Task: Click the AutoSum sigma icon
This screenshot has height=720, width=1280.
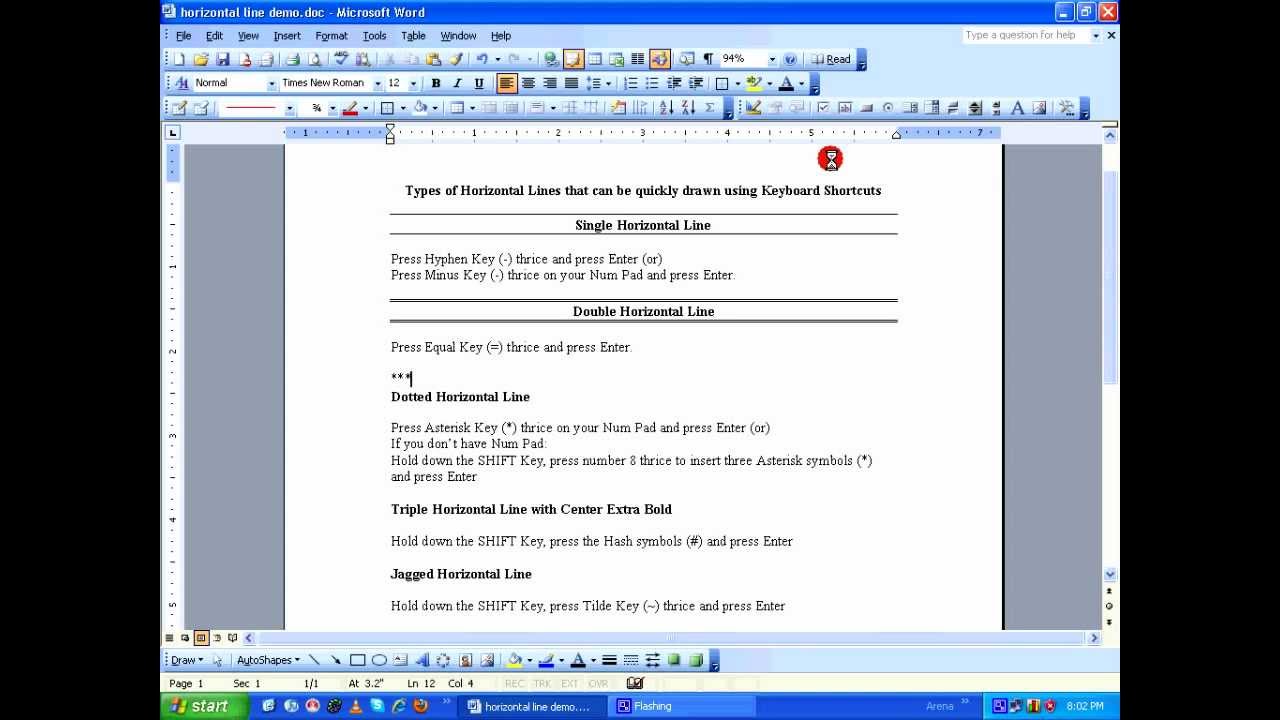Action: tap(710, 107)
